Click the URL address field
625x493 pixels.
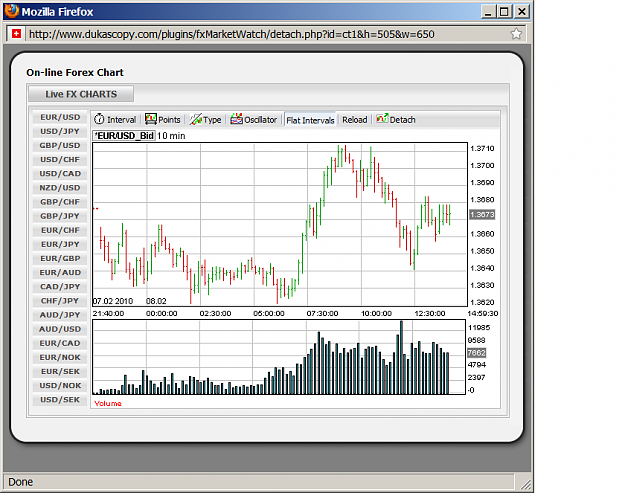click(x=268, y=34)
